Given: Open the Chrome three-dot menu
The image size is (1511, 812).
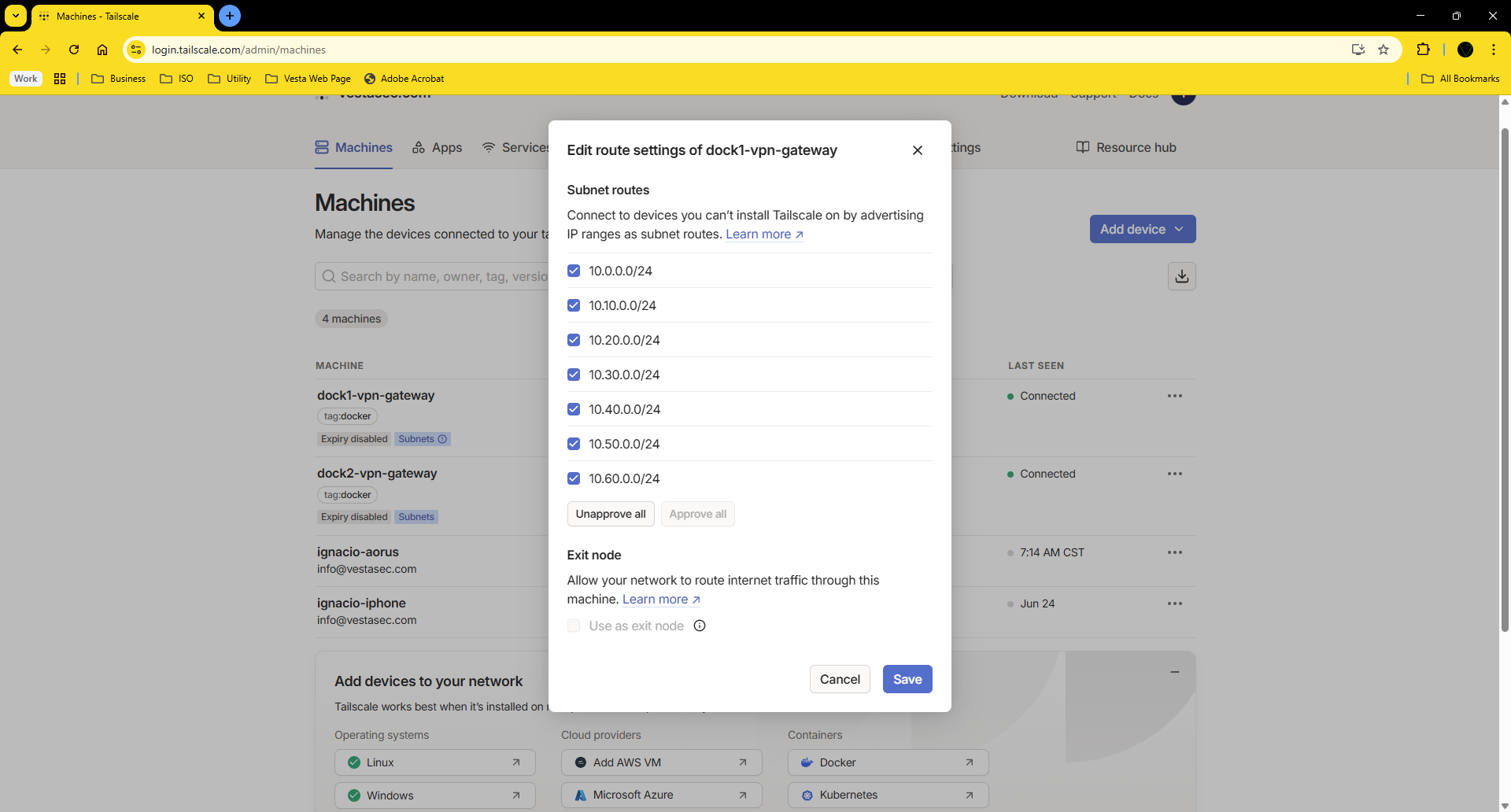Looking at the screenshot, I should tap(1494, 50).
